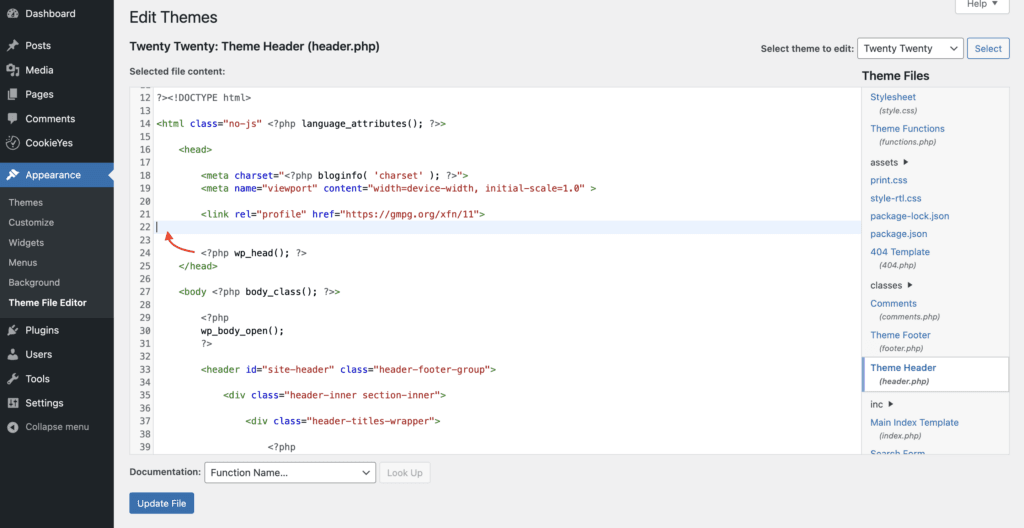Click the header id="site-header" line

click(348, 369)
